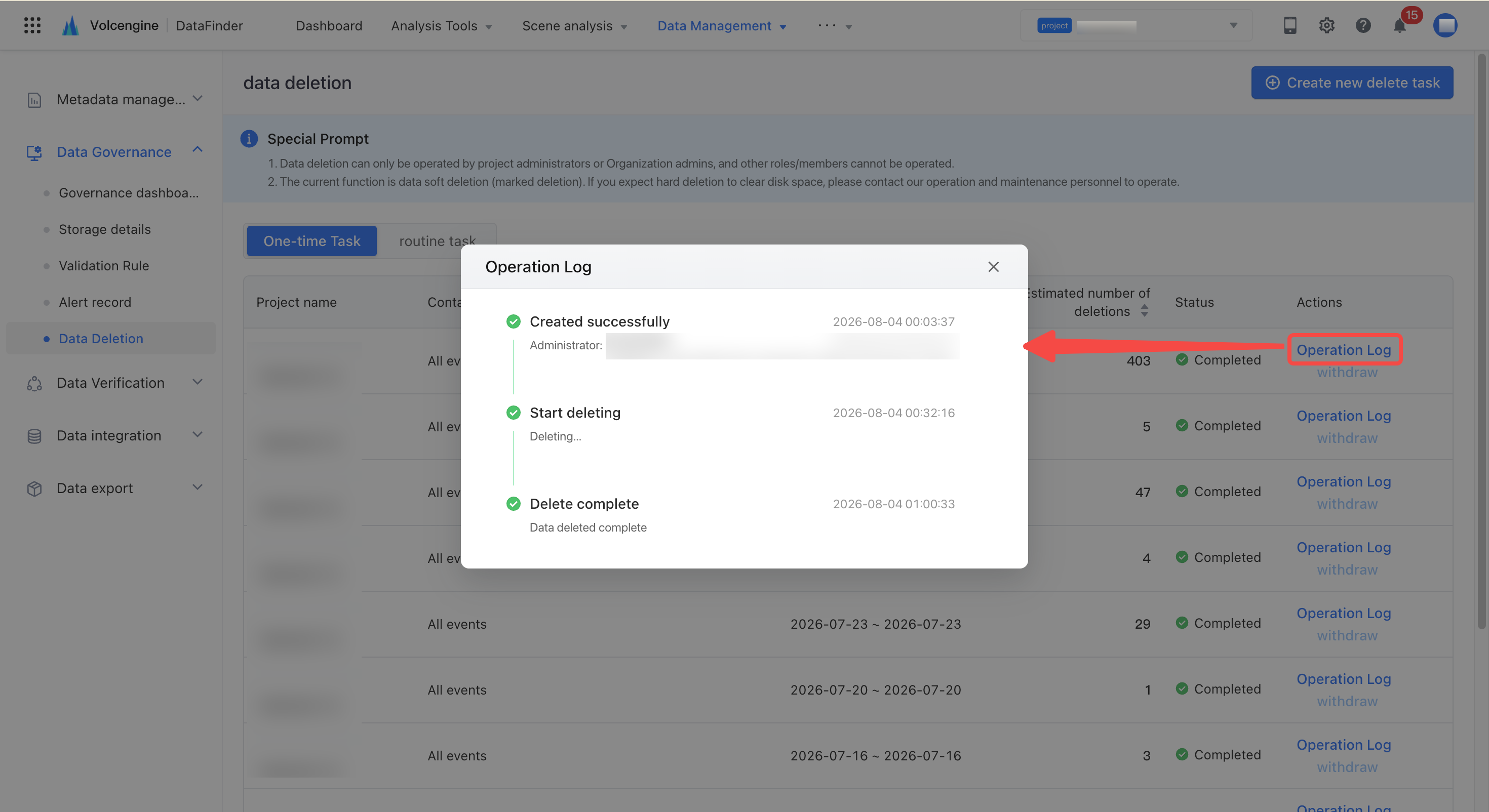
Task: Click the Delete complete log entry
Action: [x=584, y=504]
